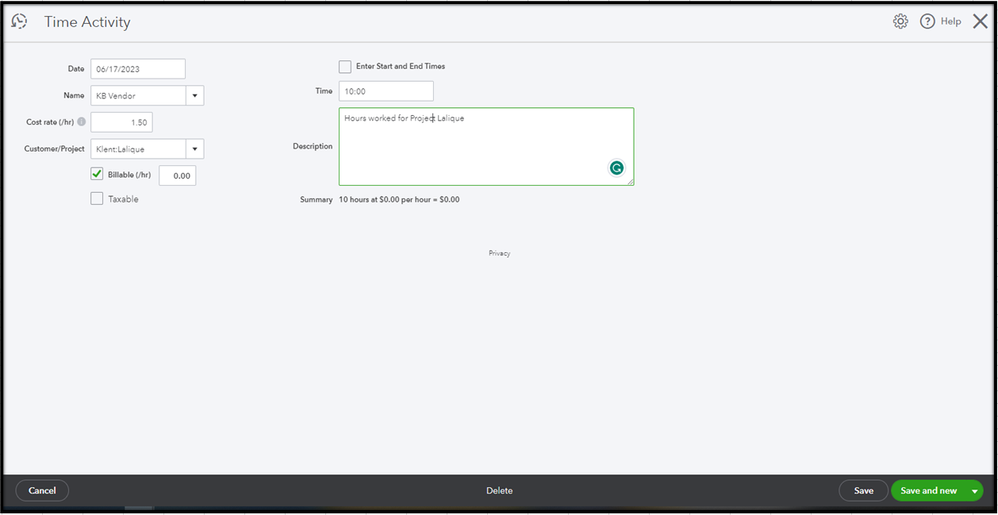Enable Enter Start and End Times checkbox
Viewport: 998px width, 515px height.
[345, 66]
